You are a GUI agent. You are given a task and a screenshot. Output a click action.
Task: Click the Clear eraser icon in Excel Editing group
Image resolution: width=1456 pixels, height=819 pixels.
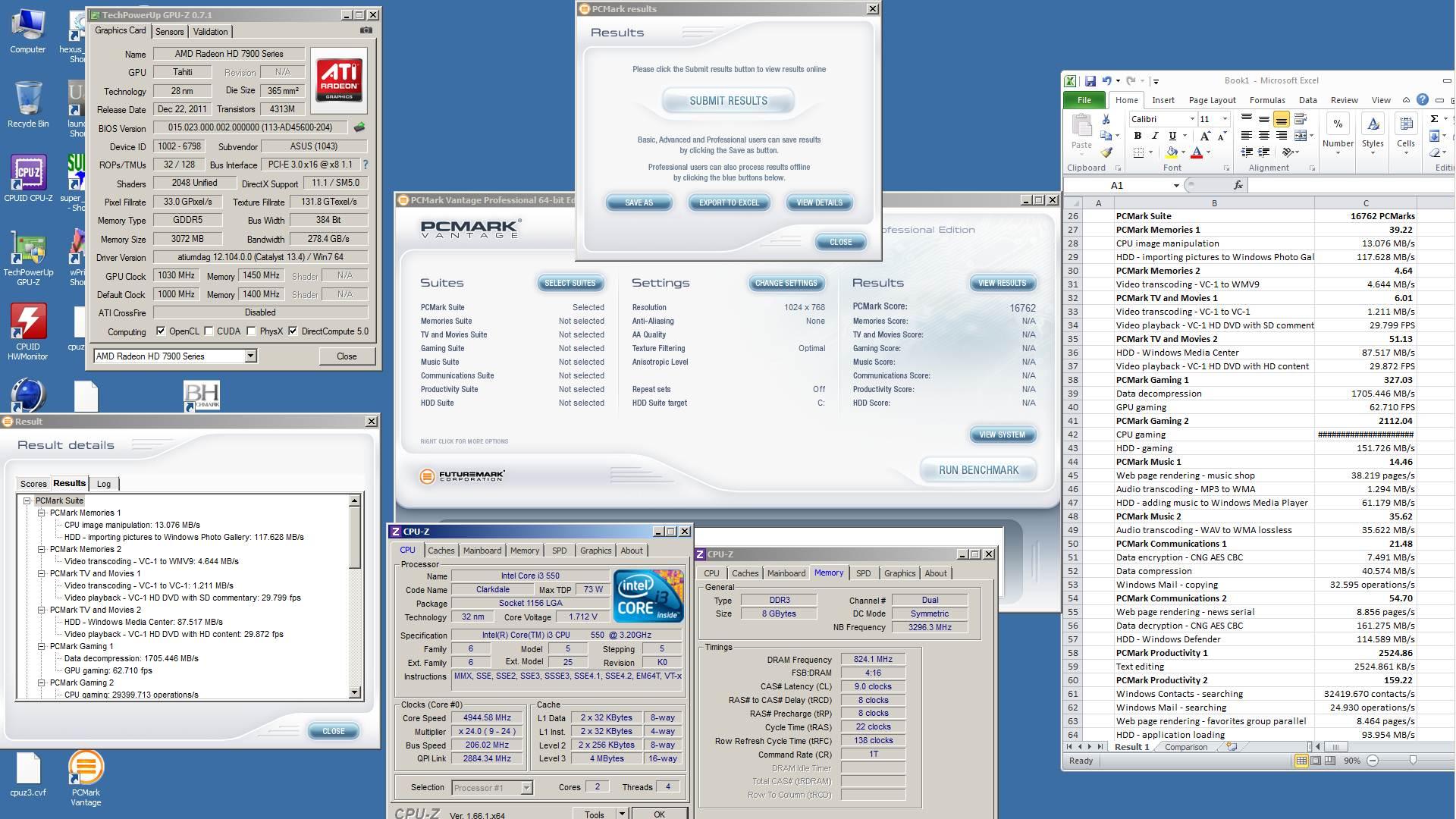click(x=1434, y=152)
